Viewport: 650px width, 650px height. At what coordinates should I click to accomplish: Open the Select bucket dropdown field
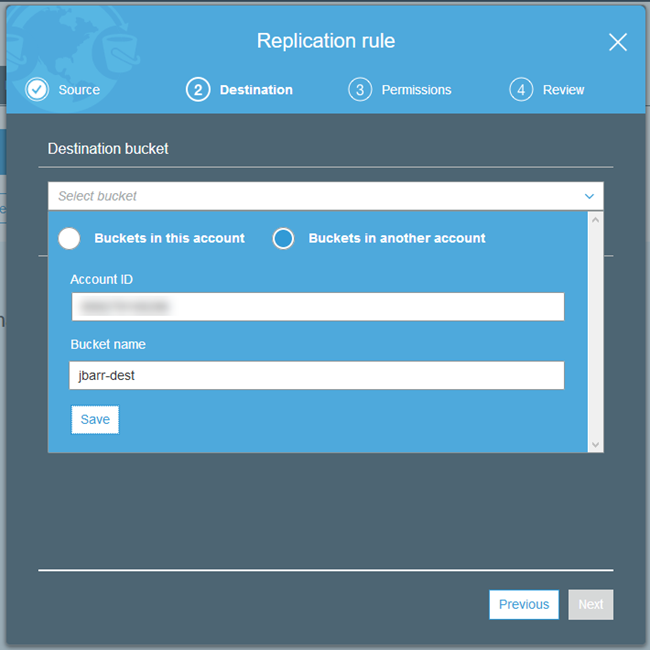click(310, 196)
